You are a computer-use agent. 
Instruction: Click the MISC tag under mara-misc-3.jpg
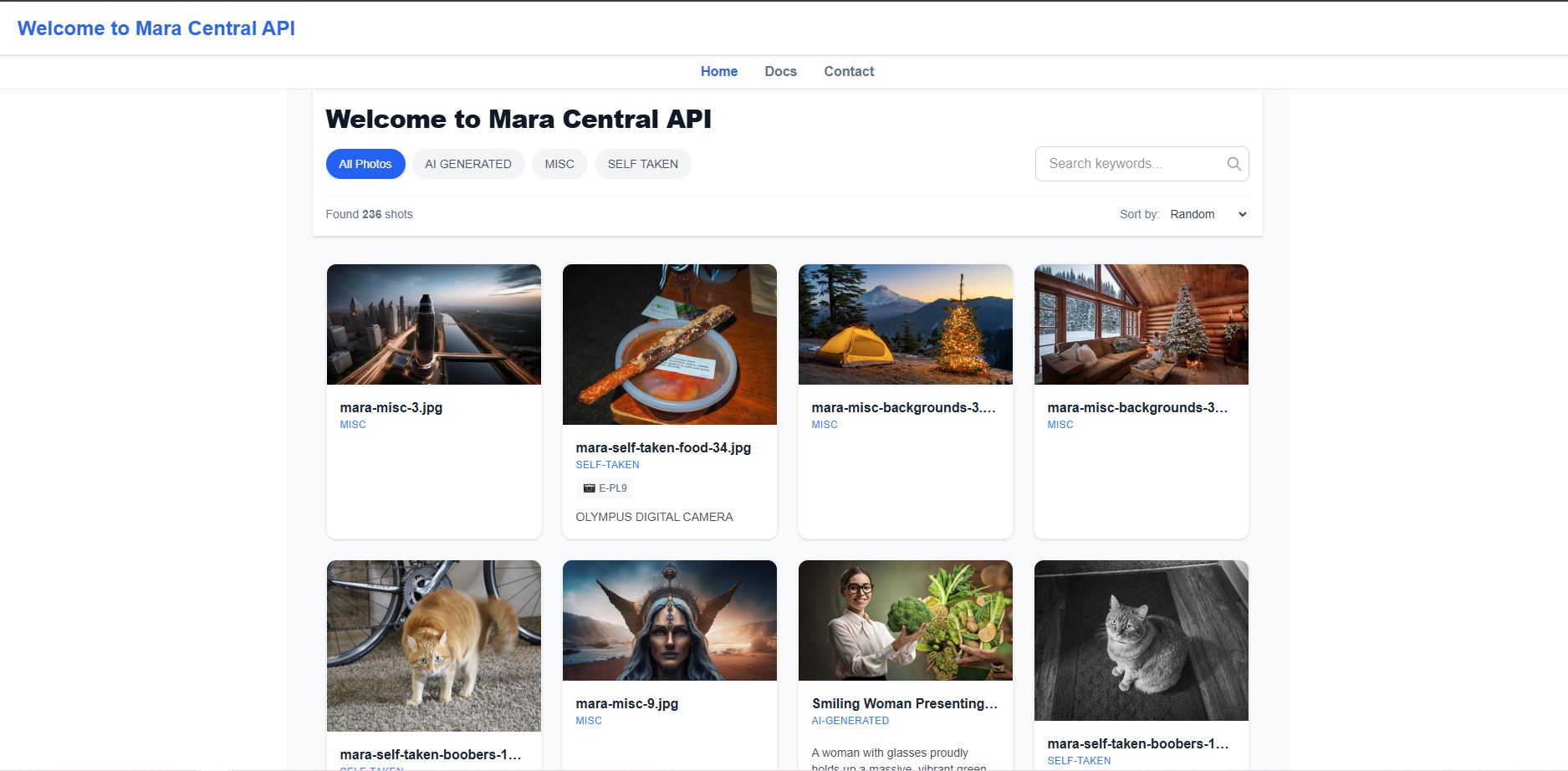352,424
